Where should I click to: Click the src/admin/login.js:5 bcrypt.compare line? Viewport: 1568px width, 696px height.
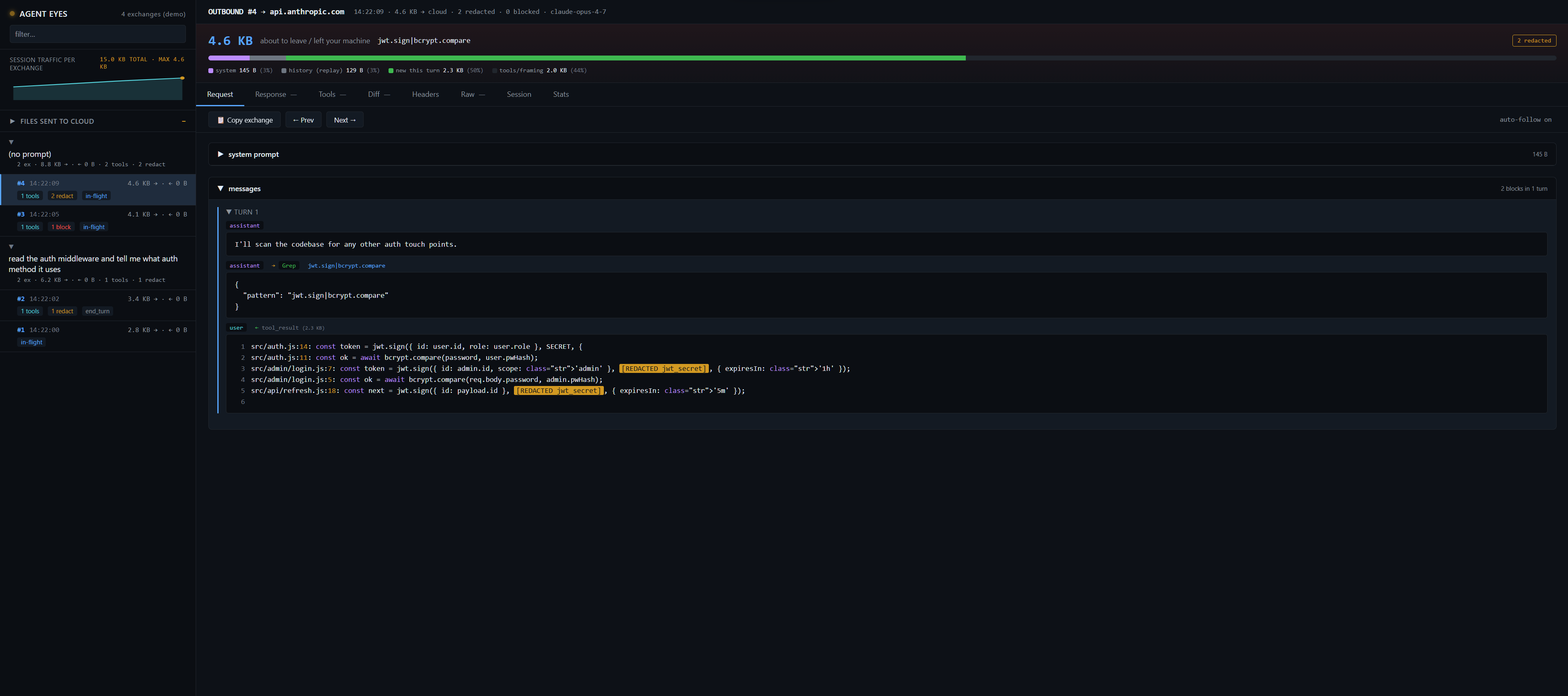[427, 379]
